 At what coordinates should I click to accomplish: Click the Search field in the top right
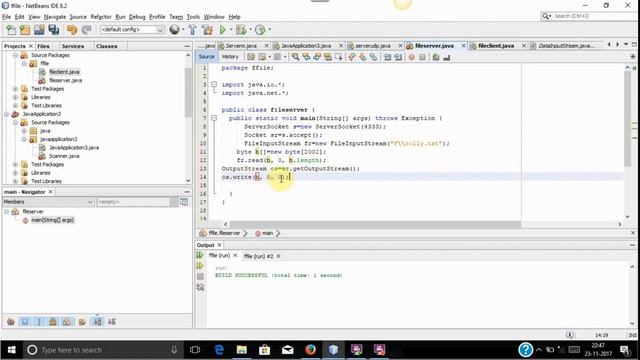tap(593, 16)
